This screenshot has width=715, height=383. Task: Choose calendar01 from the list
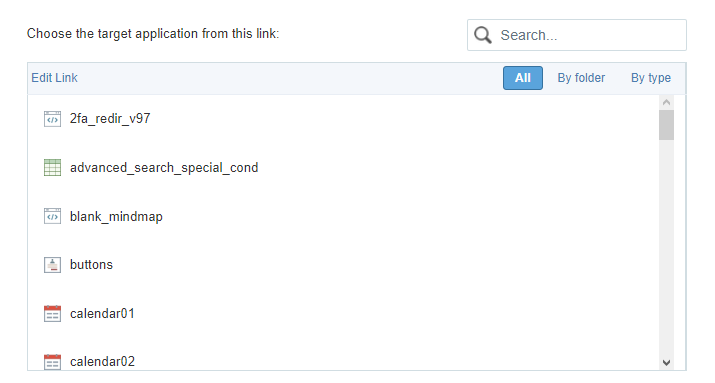click(x=102, y=314)
